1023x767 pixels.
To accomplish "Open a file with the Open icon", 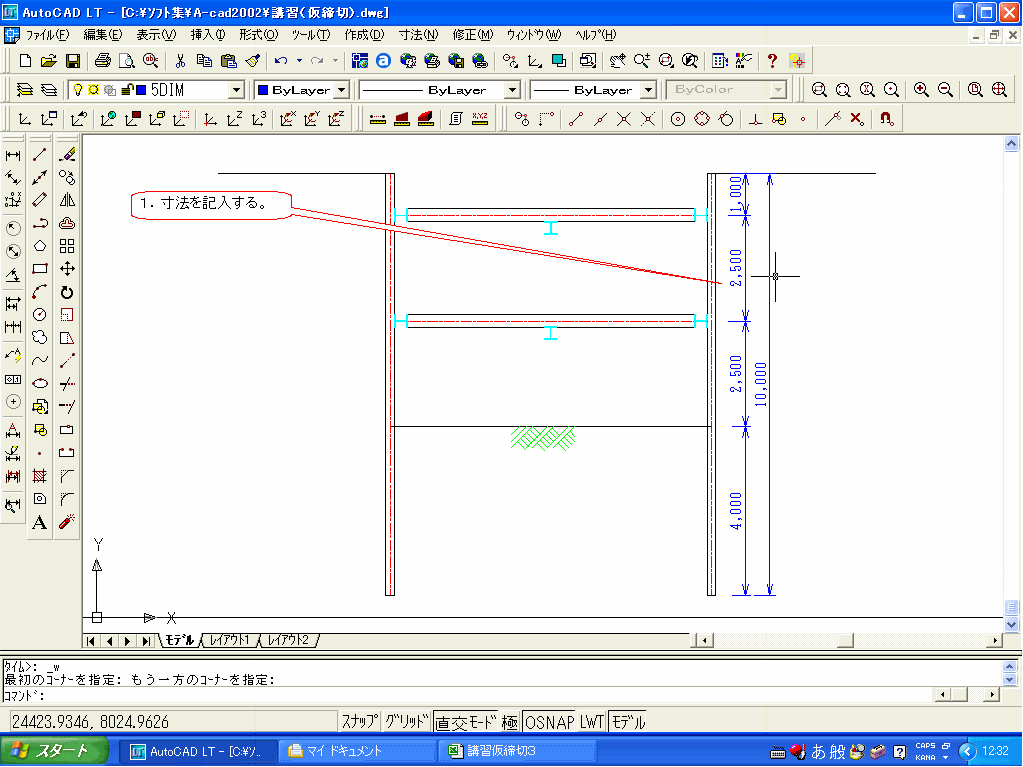I will click(49, 61).
